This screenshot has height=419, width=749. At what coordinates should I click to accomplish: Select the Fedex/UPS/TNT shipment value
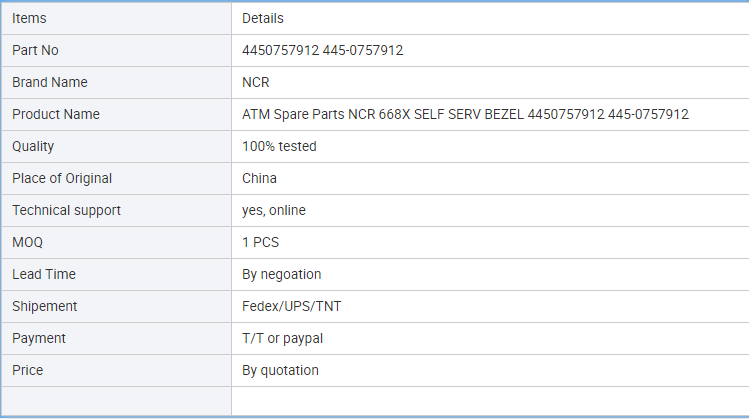point(292,306)
